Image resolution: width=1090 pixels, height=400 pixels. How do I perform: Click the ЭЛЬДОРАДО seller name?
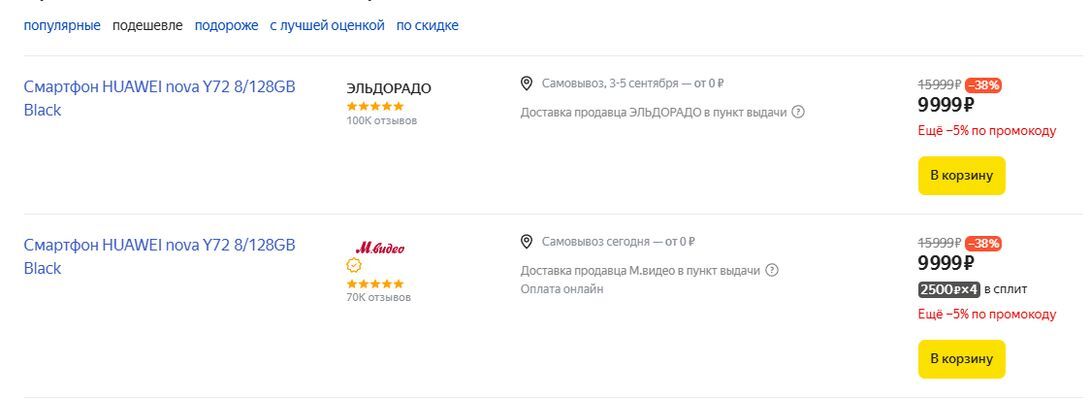click(x=389, y=88)
